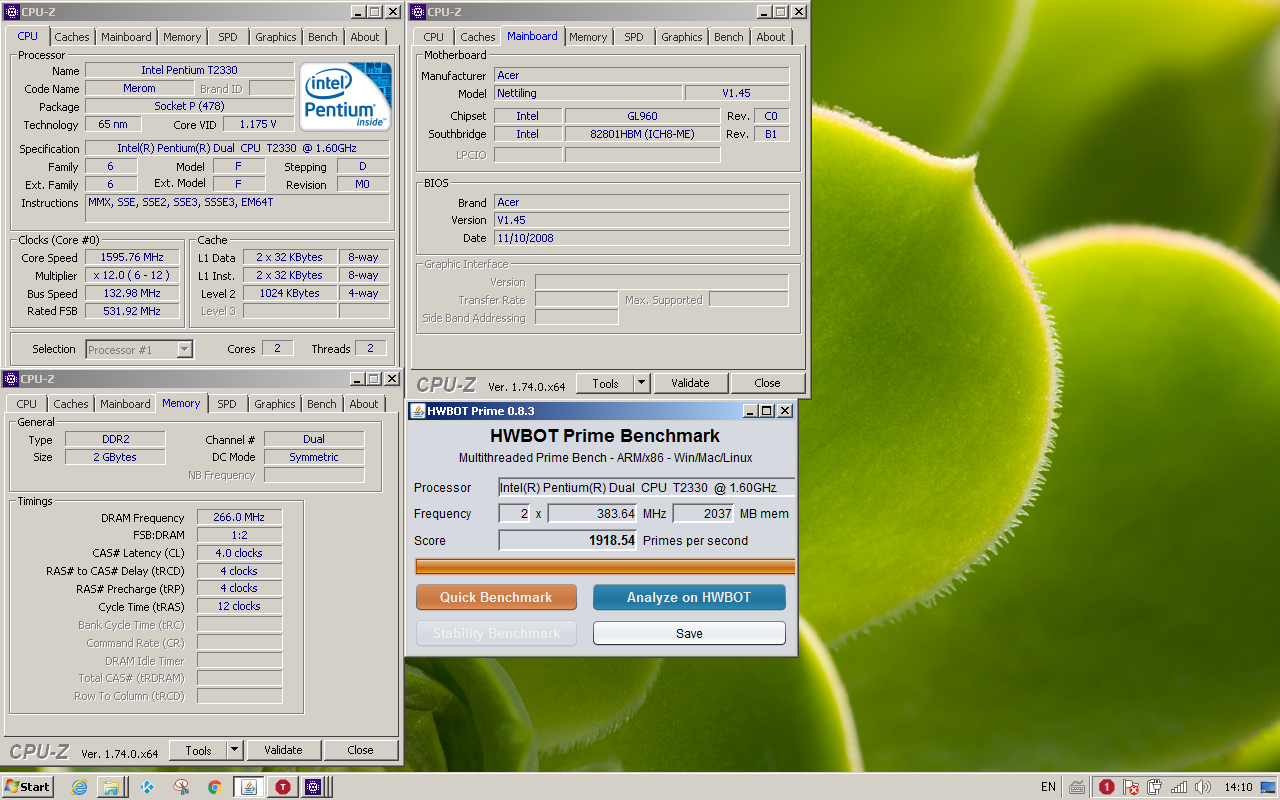The width and height of the screenshot is (1280, 800).
Task: Select SPD tab in the top-left CPU window
Action: pyautogui.click(x=228, y=37)
